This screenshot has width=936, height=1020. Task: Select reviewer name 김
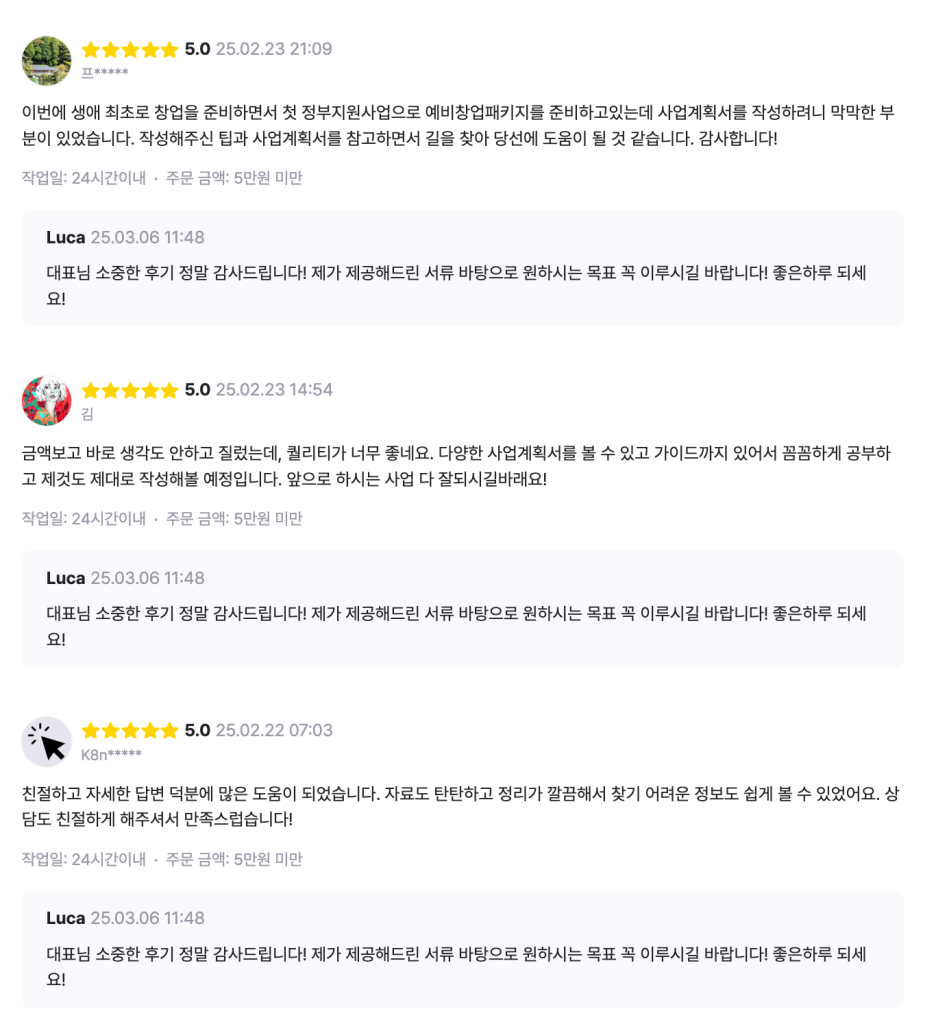point(87,414)
